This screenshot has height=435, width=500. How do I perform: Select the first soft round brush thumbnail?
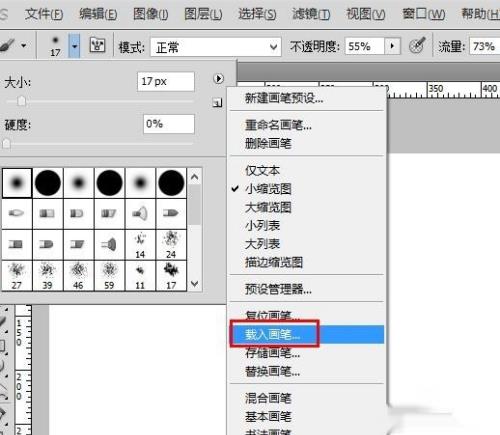tap(17, 183)
